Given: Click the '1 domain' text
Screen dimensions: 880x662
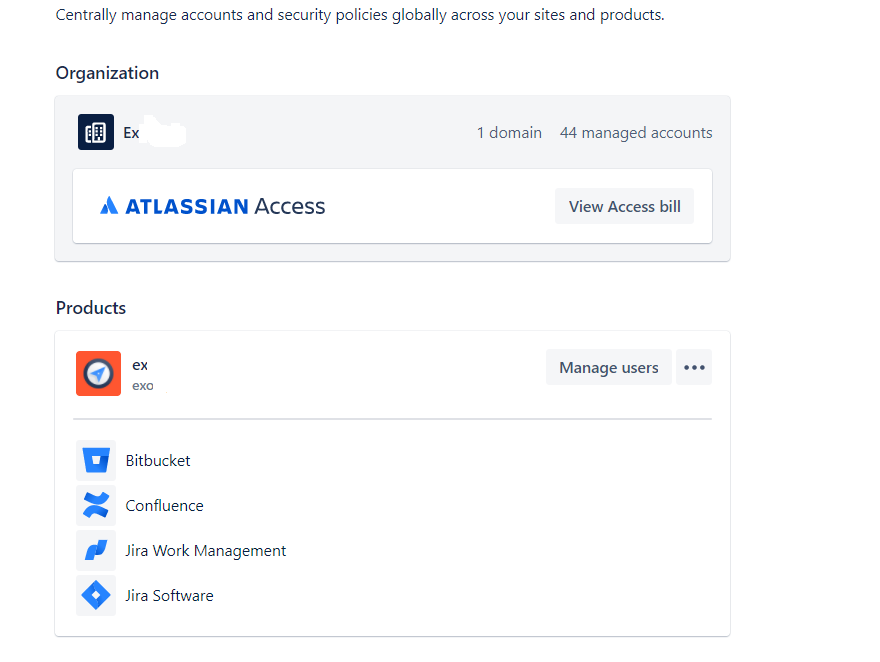Looking at the screenshot, I should (510, 133).
